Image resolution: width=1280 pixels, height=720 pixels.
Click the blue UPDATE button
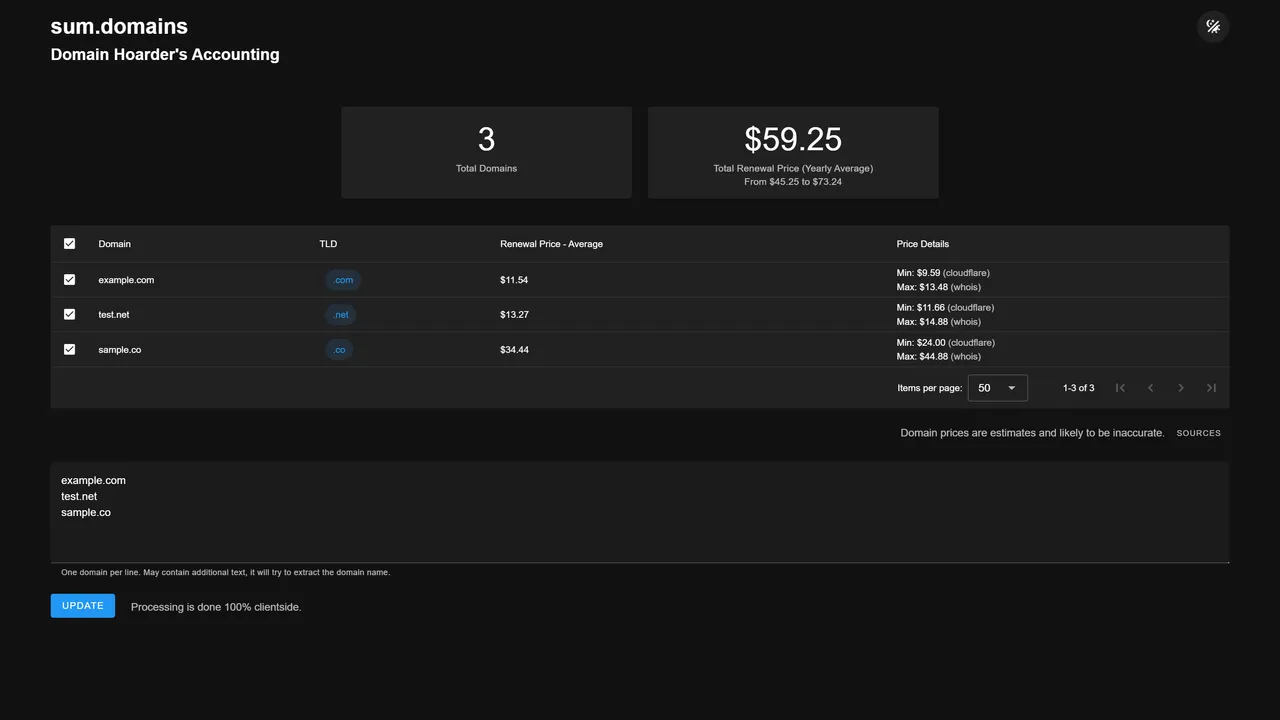[x=83, y=606]
